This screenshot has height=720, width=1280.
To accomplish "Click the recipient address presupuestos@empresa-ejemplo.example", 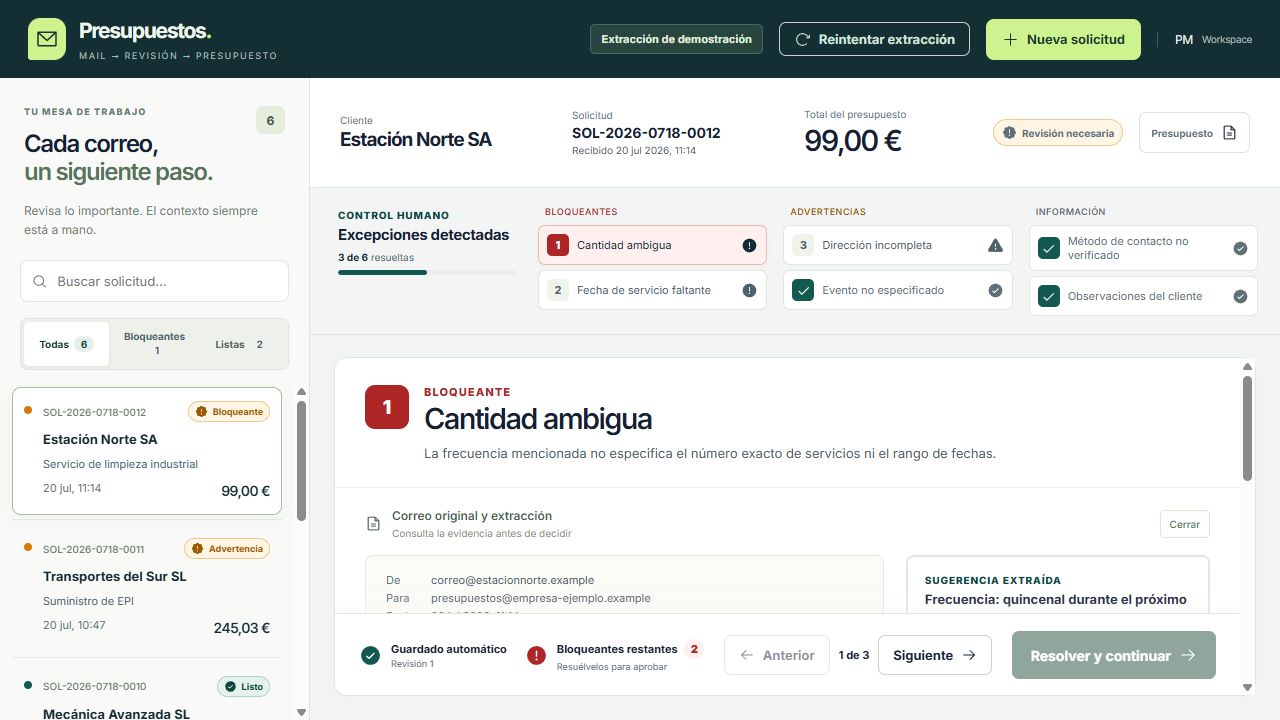I will [541, 598].
